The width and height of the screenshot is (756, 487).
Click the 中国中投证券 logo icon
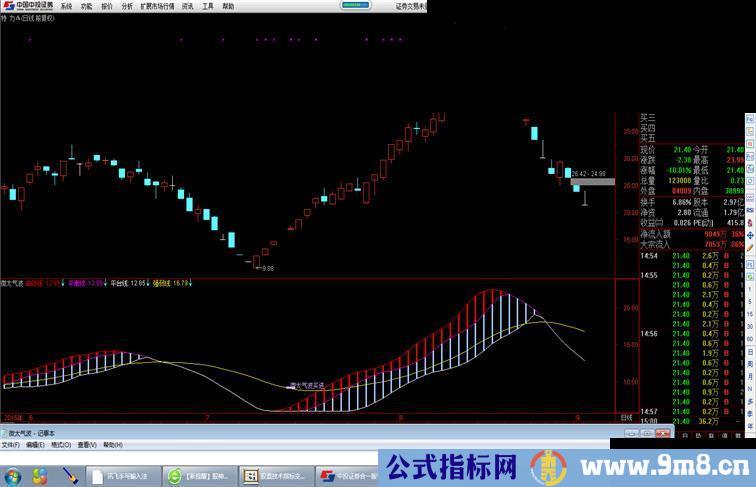(x=28, y=6)
